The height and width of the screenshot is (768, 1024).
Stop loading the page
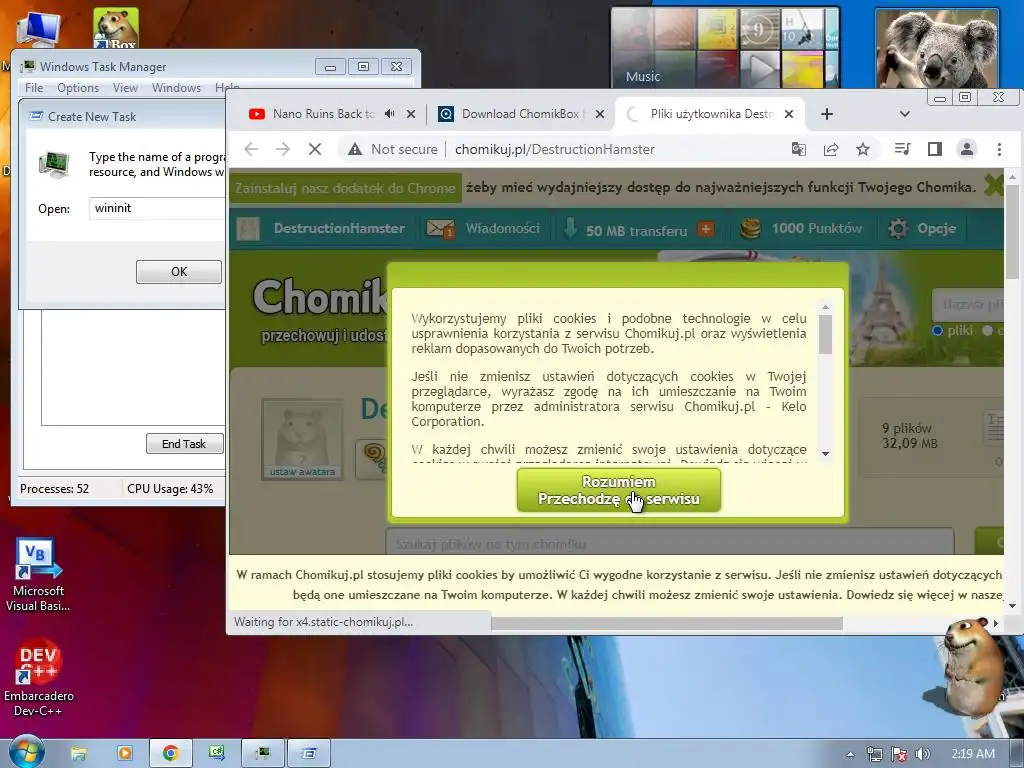[315, 149]
